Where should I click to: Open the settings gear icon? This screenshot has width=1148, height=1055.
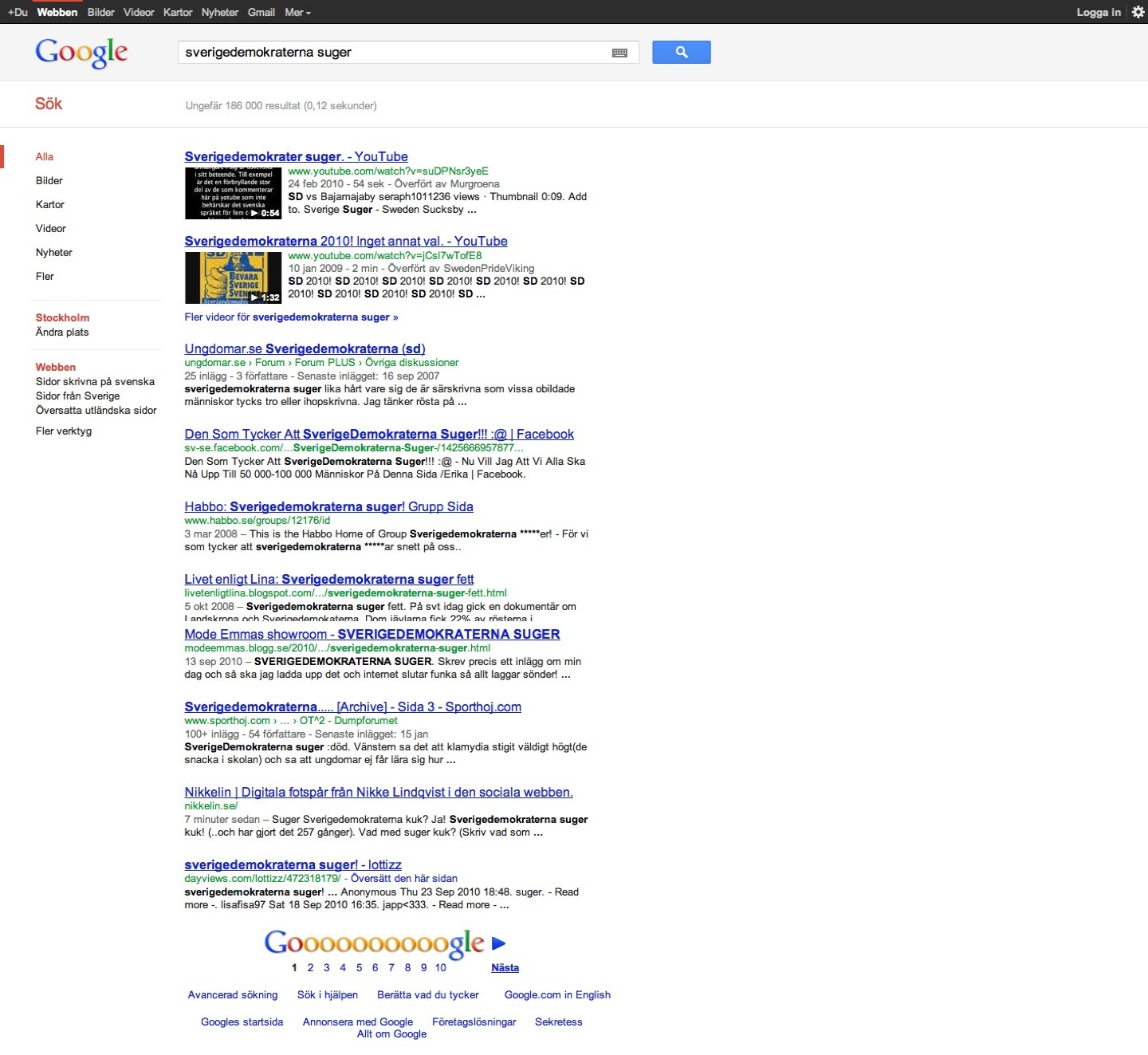coord(1138,12)
